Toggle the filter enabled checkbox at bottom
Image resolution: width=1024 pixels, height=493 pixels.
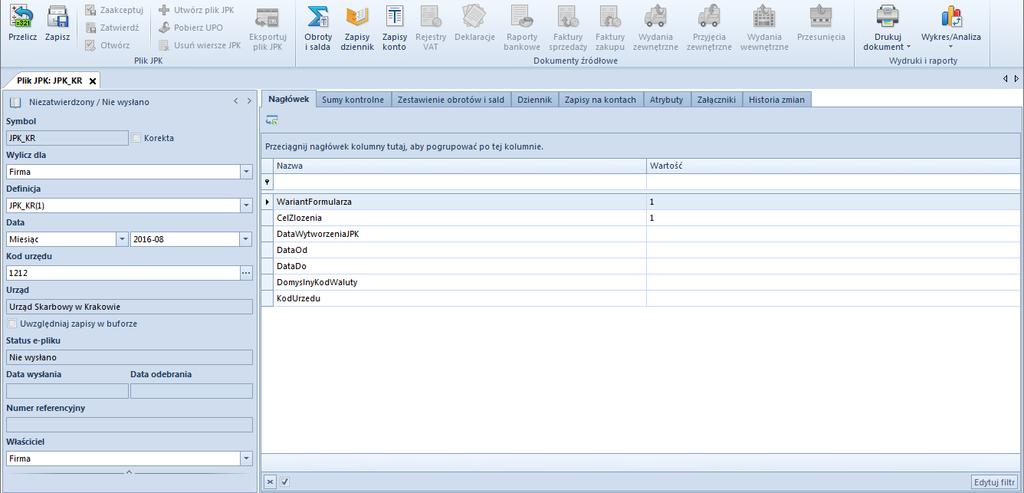point(285,482)
